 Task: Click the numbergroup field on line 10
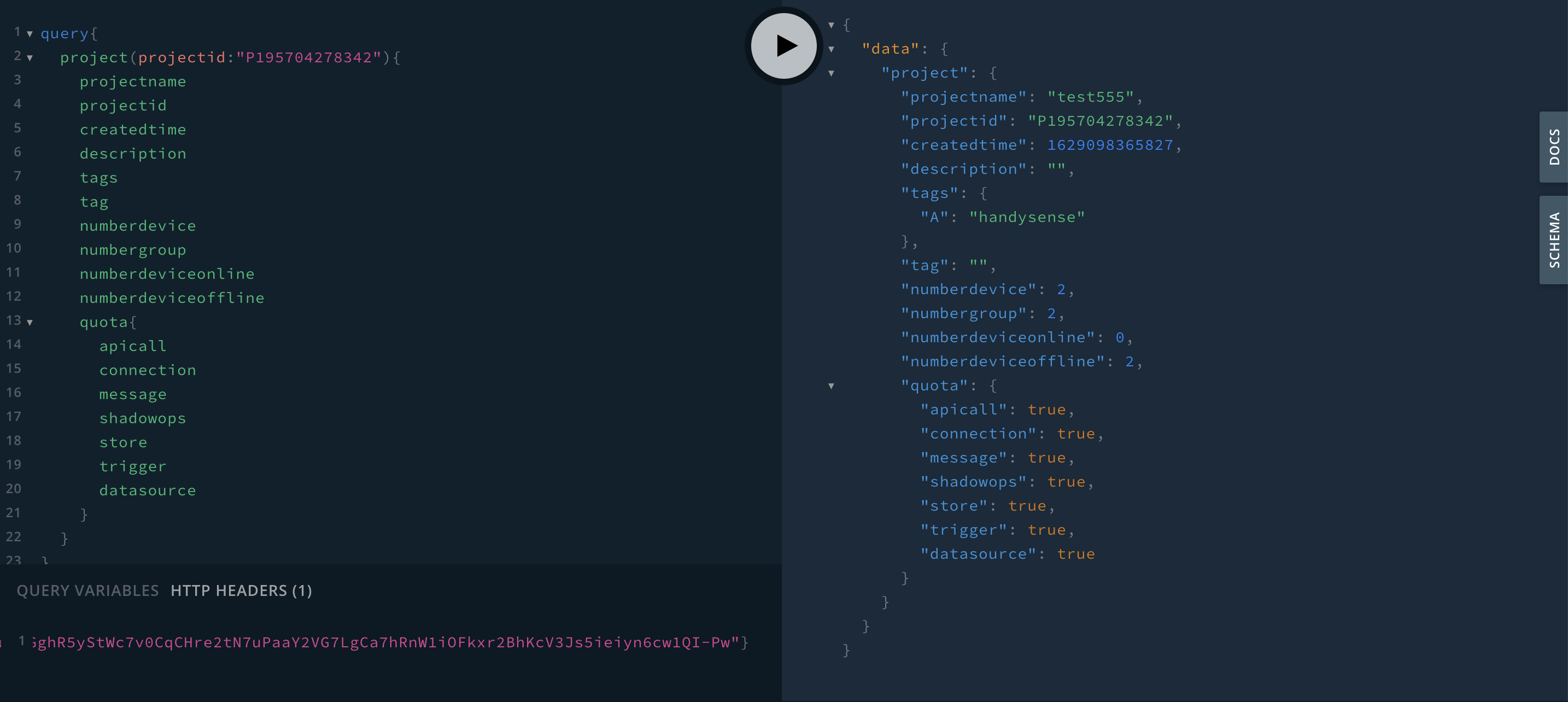(133, 250)
